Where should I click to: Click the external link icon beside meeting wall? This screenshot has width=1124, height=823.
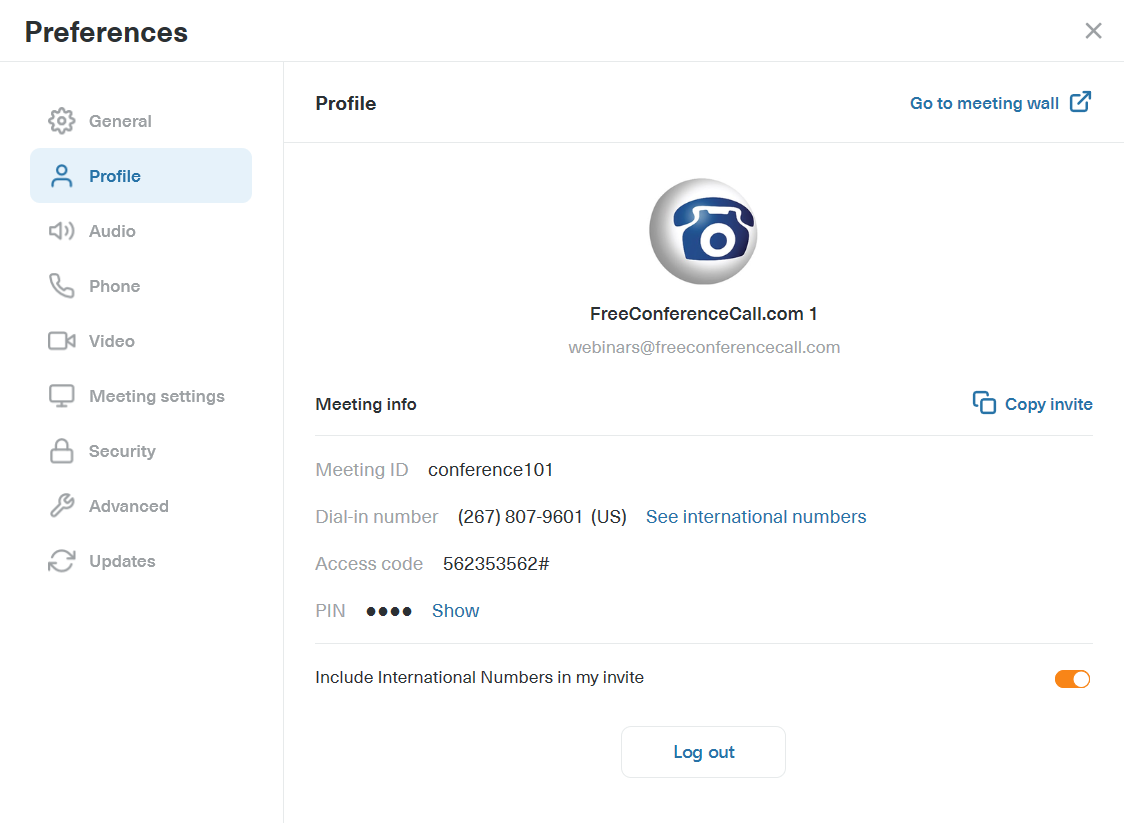pos(1080,102)
